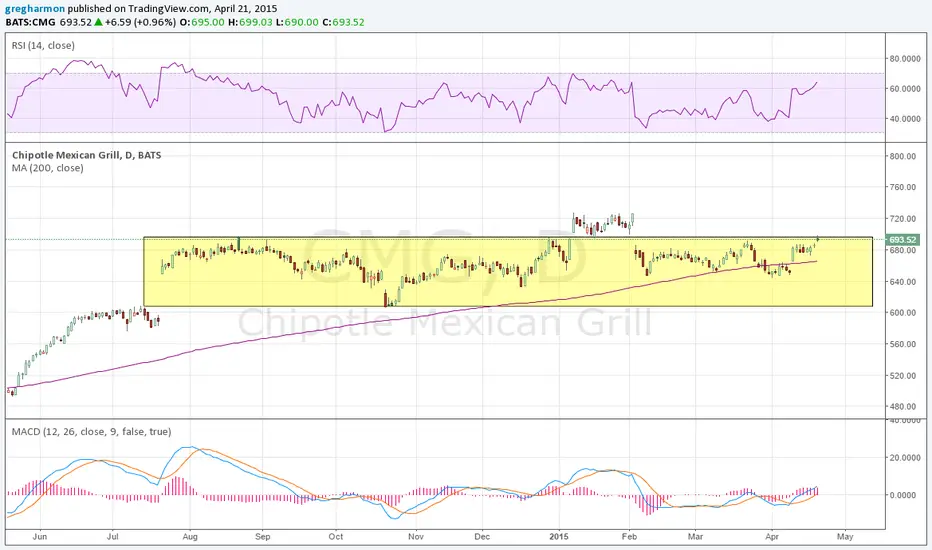Click the BATS:CMG ticker symbol
The width and height of the screenshot is (932, 550).
pyautogui.click(x=30, y=22)
